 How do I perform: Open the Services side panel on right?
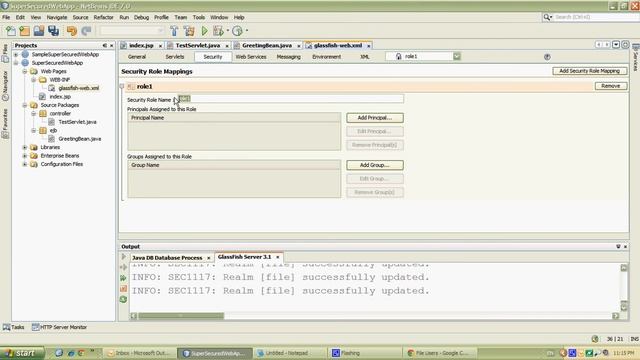coord(636,57)
